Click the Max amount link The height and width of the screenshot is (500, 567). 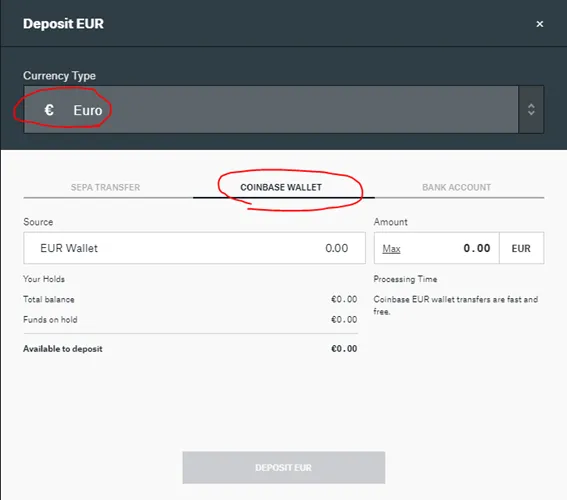click(391, 249)
